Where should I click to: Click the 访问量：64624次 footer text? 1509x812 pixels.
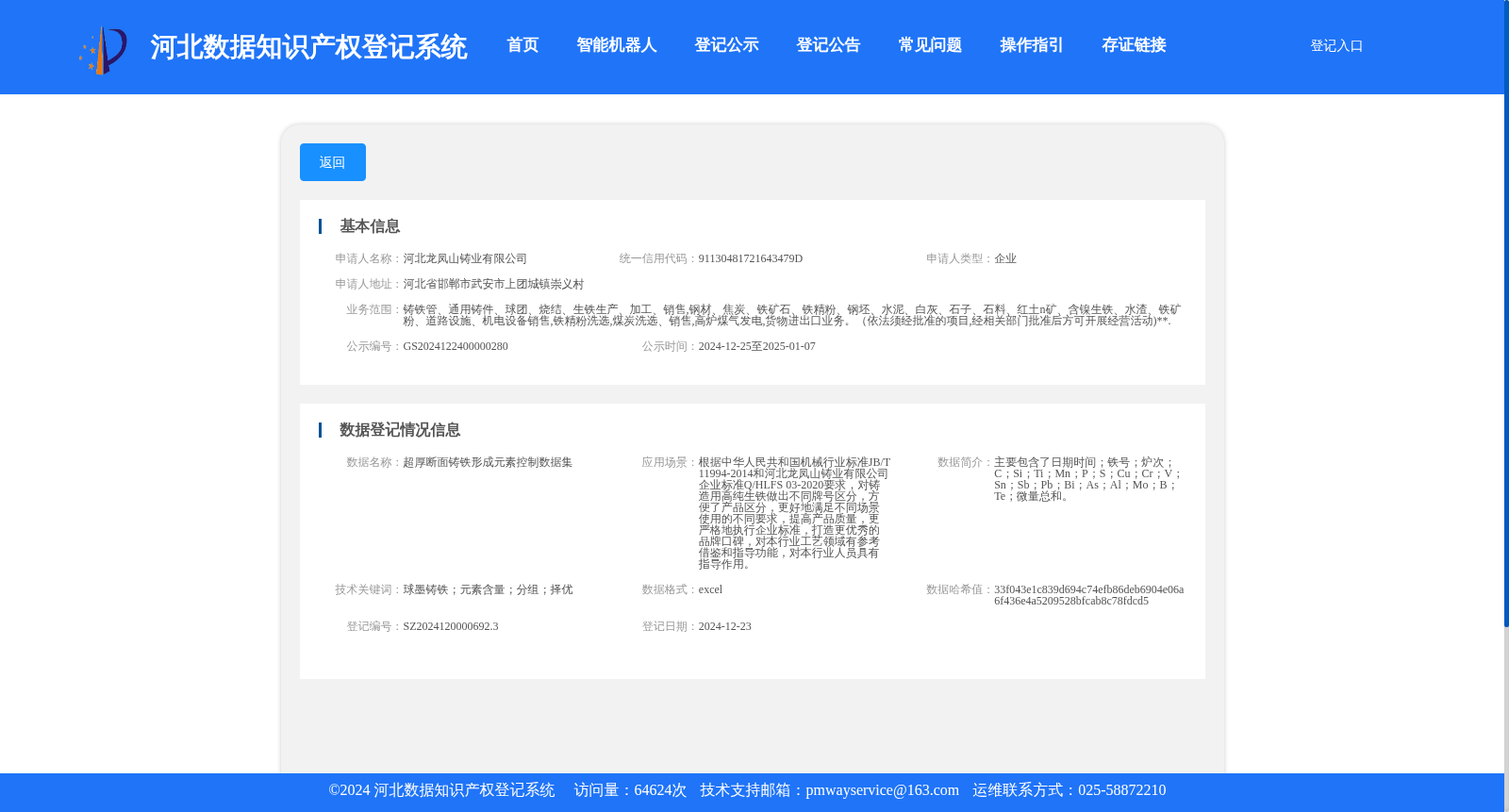(x=630, y=790)
